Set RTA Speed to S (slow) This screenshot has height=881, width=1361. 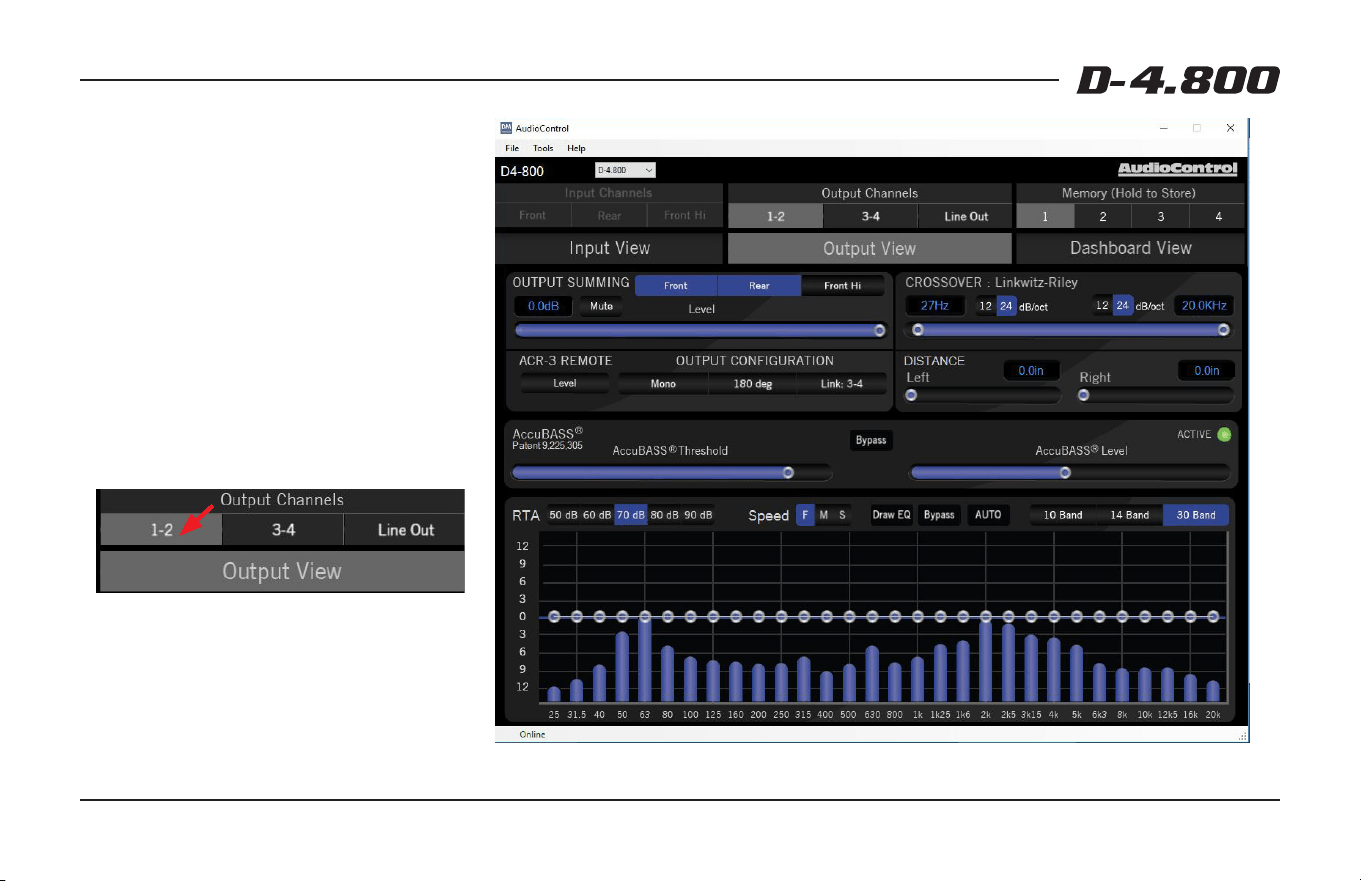(842, 515)
